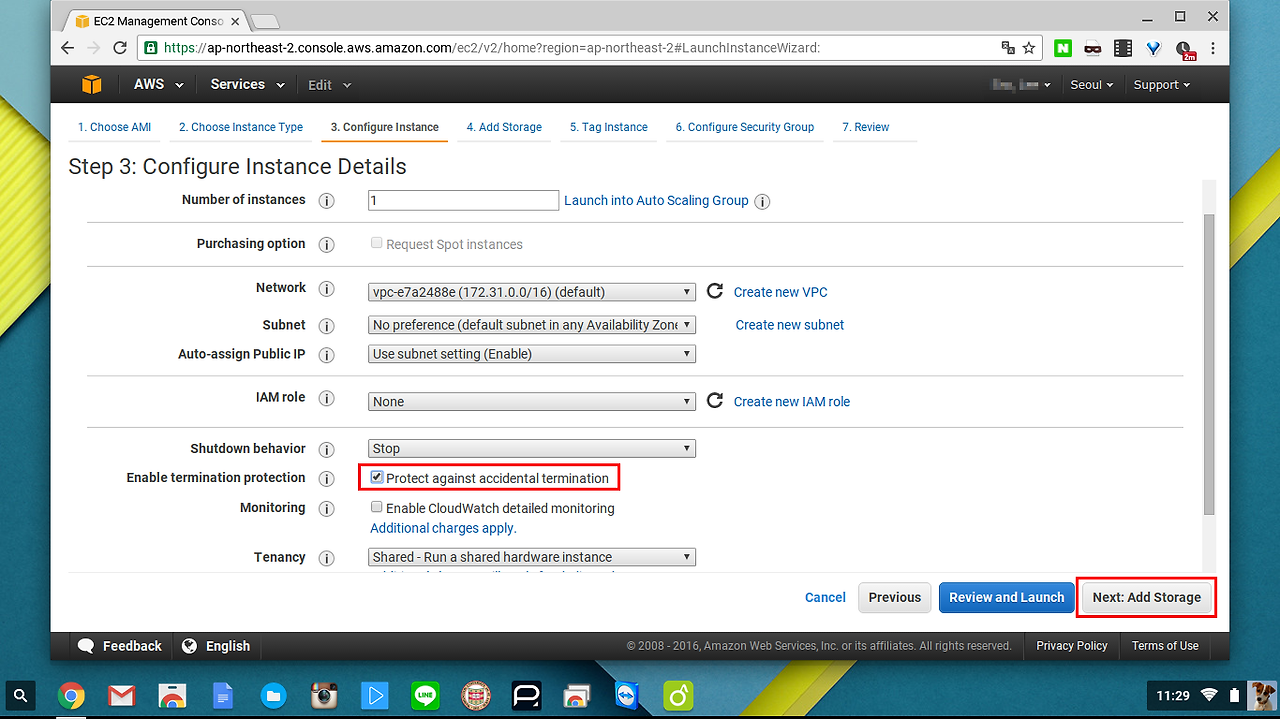Click the Number of instances input field
Screen dimensions: 1280x719
(463, 200)
